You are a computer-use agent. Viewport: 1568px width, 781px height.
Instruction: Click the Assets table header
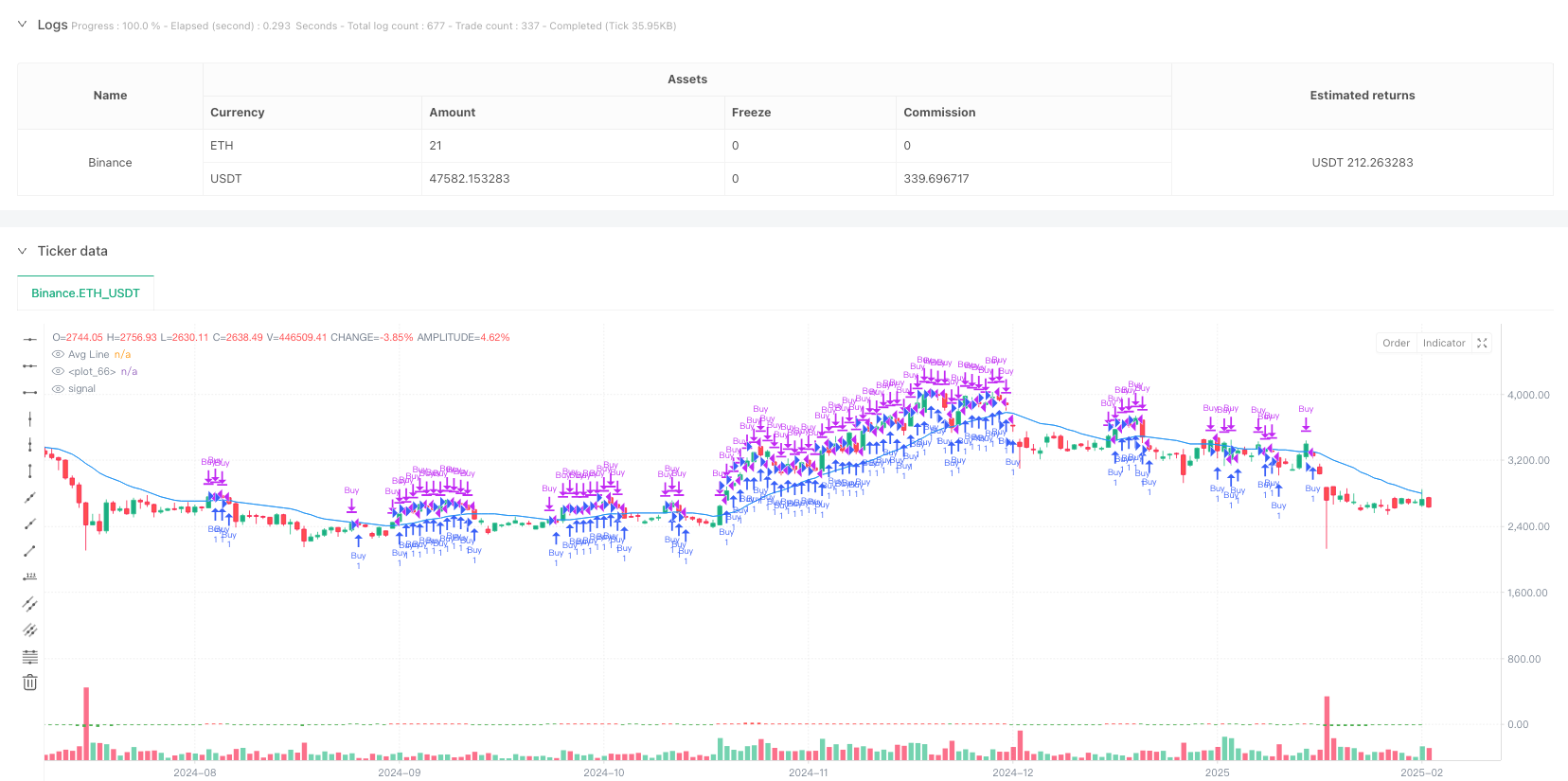pos(687,80)
